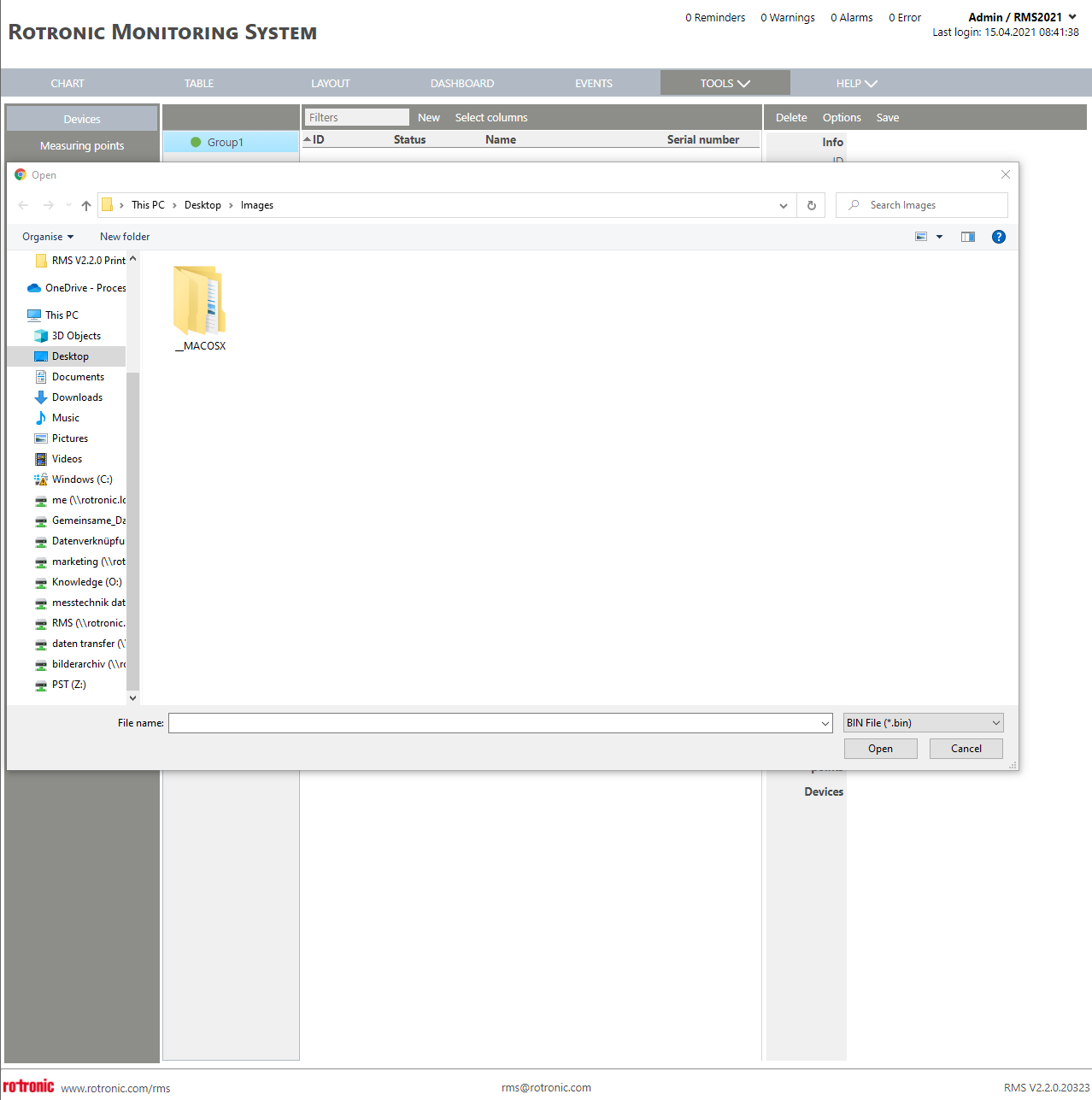Click the Filters input field
This screenshot has height=1100, width=1092.
point(357,118)
